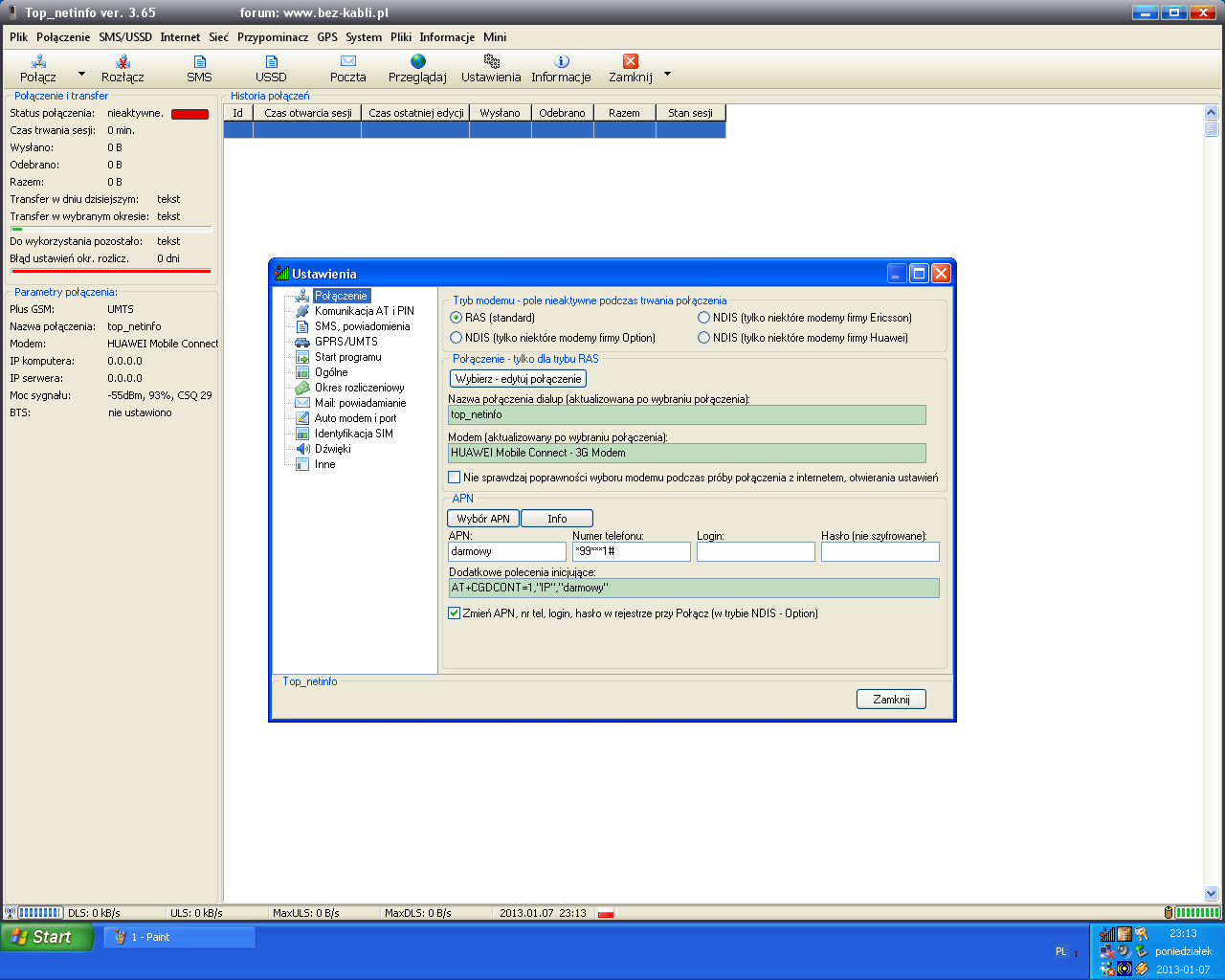The width and height of the screenshot is (1225, 980).
Task: Expand dropdown arrow next to Połącz
Action: (x=81, y=74)
